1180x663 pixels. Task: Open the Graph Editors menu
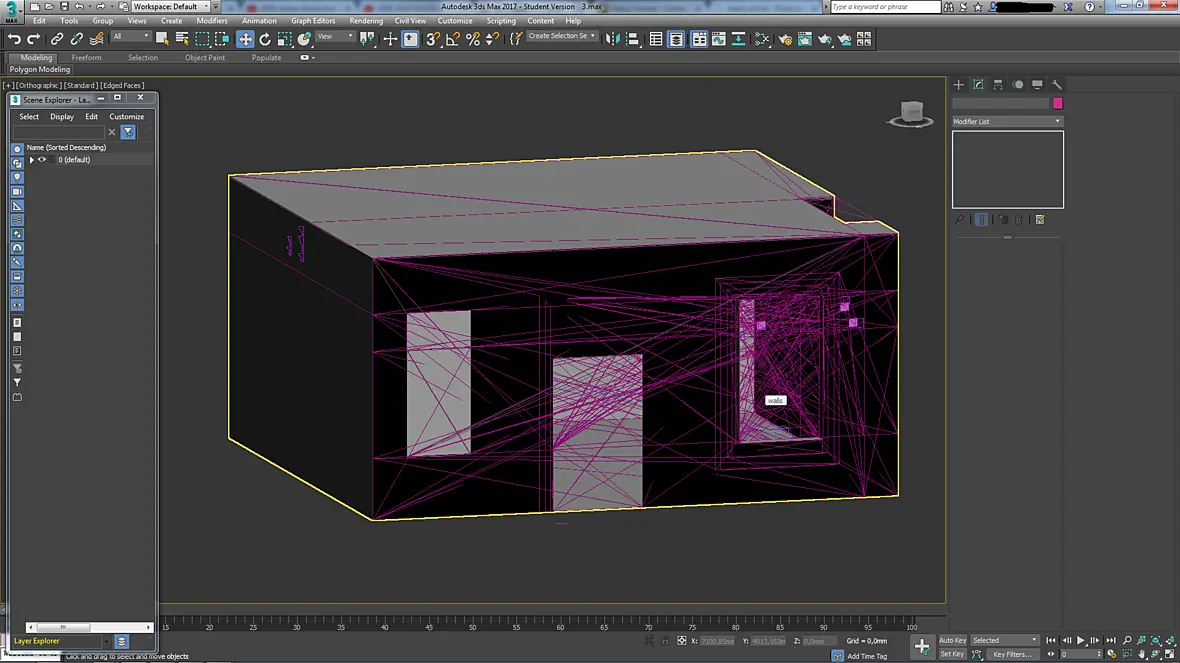pos(312,21)
